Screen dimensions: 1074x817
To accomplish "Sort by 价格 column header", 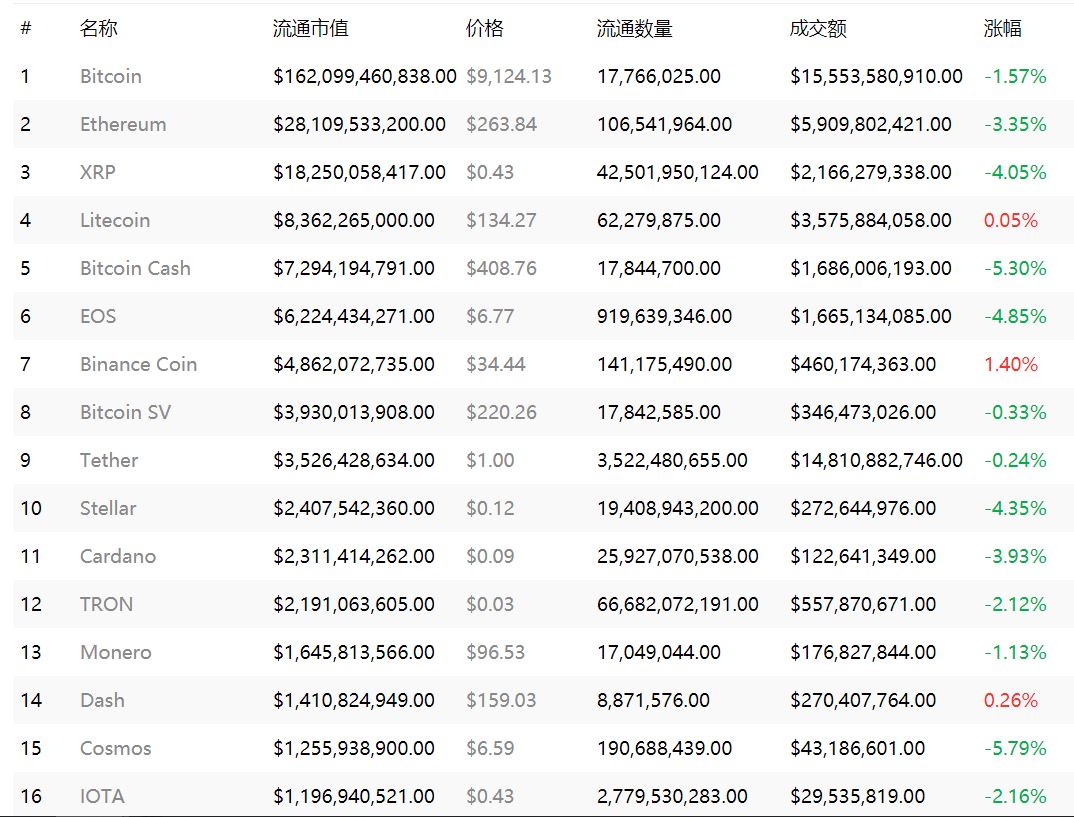I will 484,28.
